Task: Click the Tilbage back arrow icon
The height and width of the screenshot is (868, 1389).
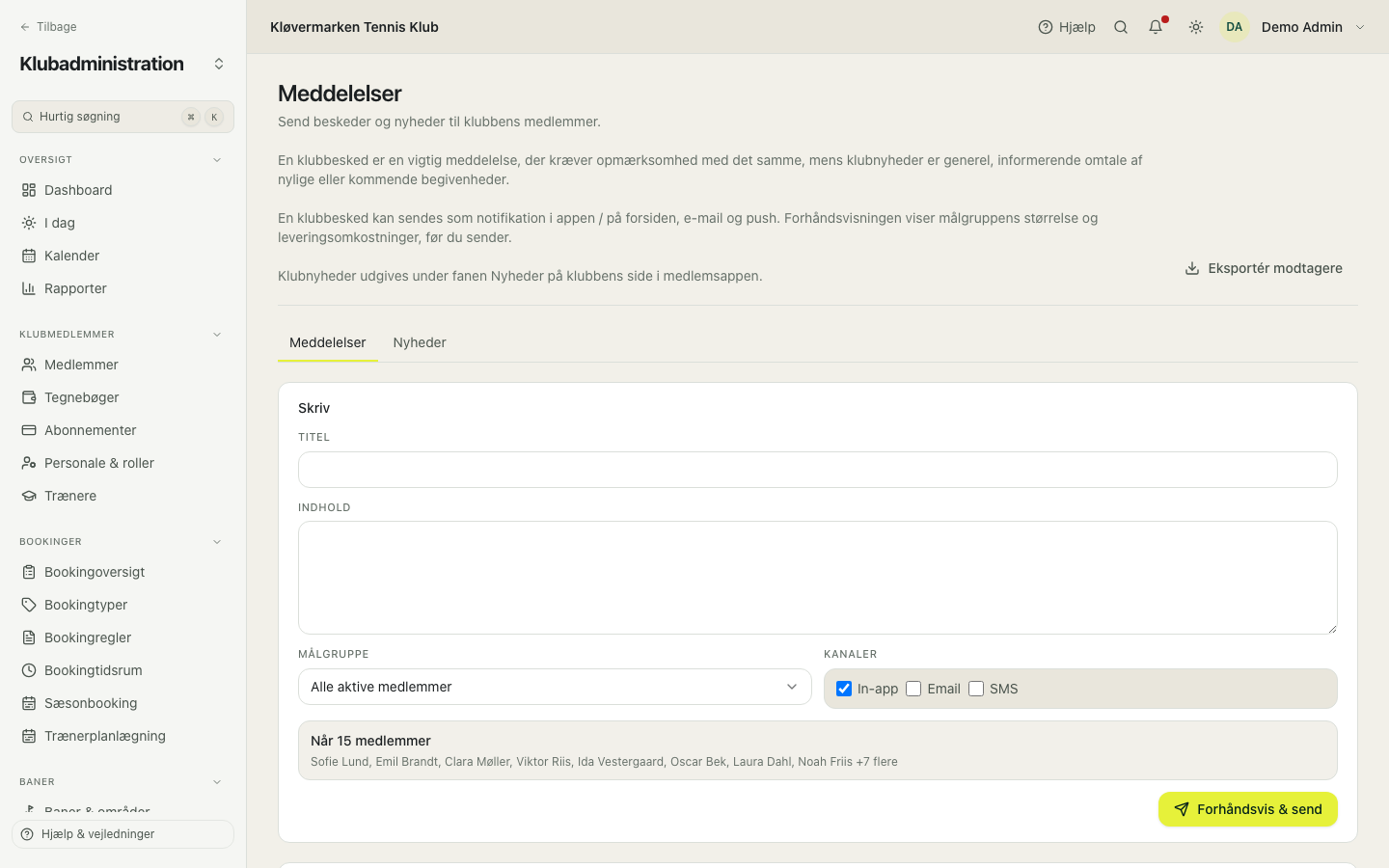Action: [x=25, y=27]
